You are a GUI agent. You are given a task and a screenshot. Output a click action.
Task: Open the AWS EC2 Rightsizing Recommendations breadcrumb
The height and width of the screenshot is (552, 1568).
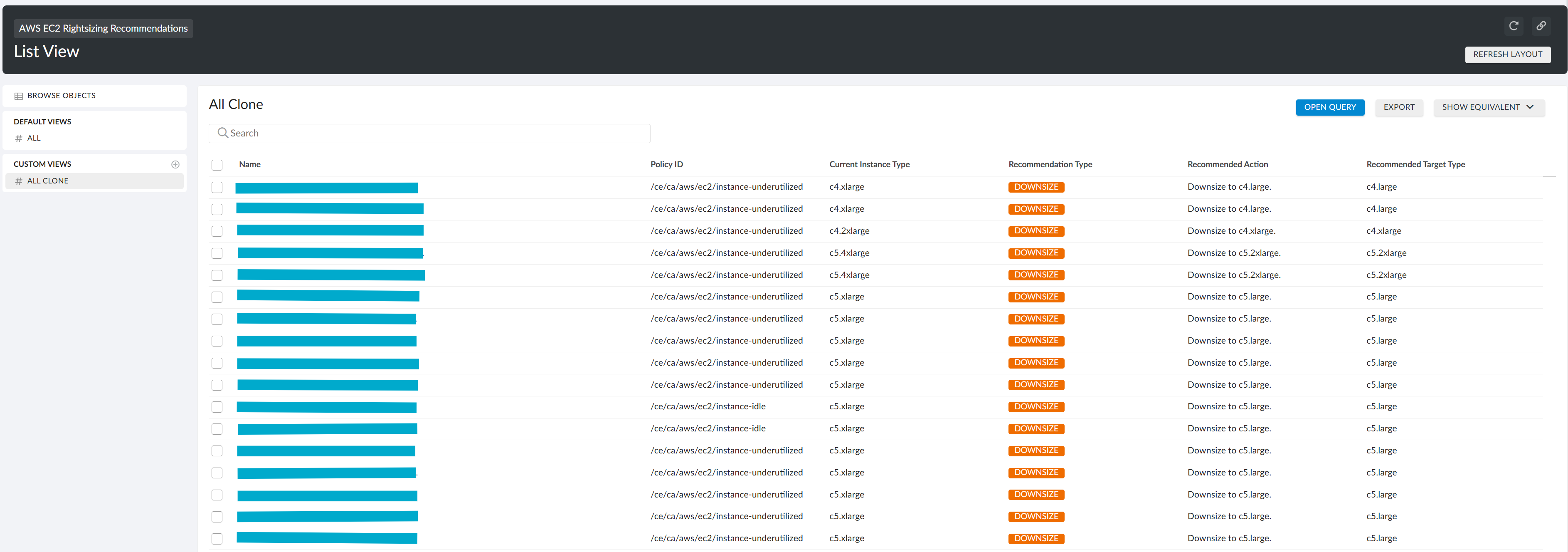point(104,29)
